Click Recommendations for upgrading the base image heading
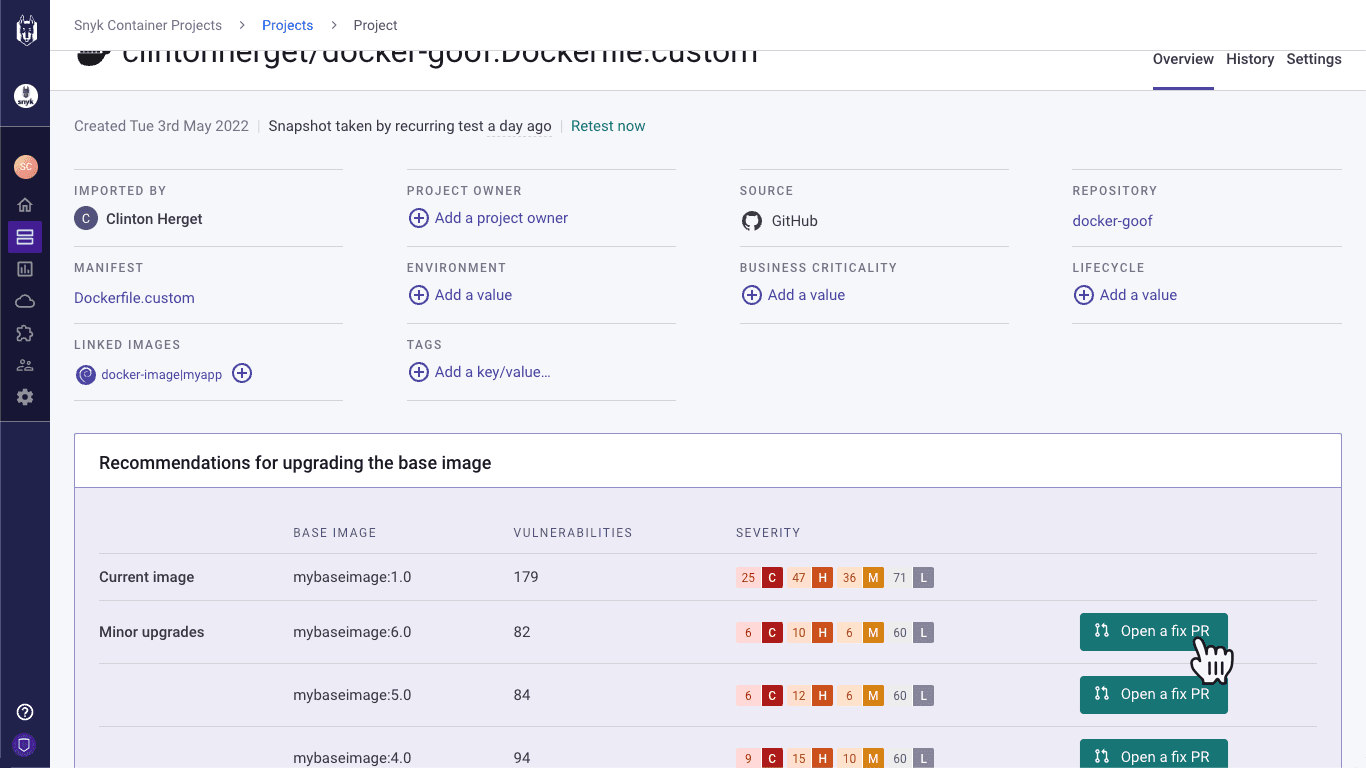The height and width of the screenshot is (768, 1366). coord(295,463)
